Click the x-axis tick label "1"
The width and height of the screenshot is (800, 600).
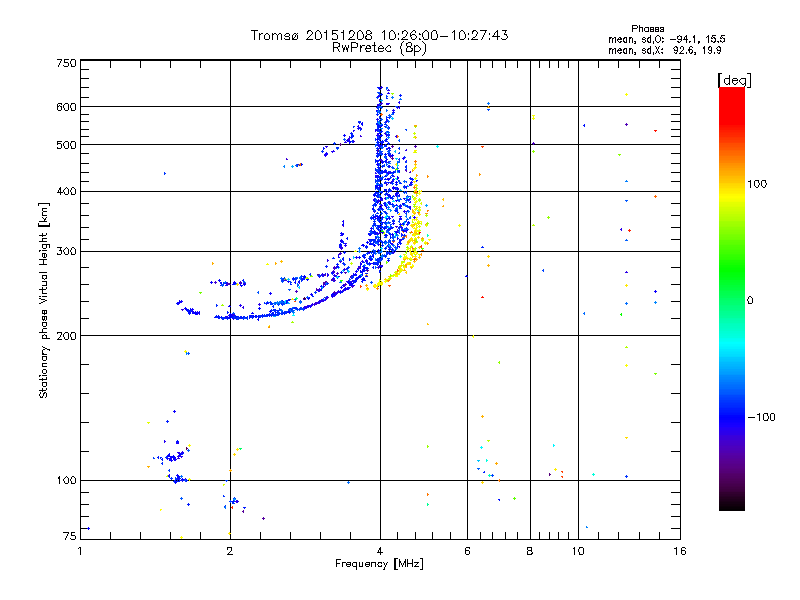pos(80,551)
